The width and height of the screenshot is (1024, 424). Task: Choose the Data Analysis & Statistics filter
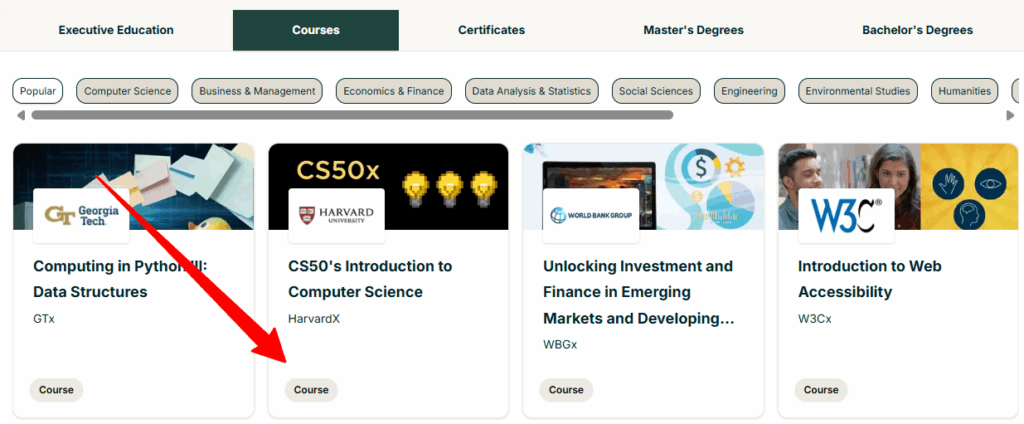531,91
